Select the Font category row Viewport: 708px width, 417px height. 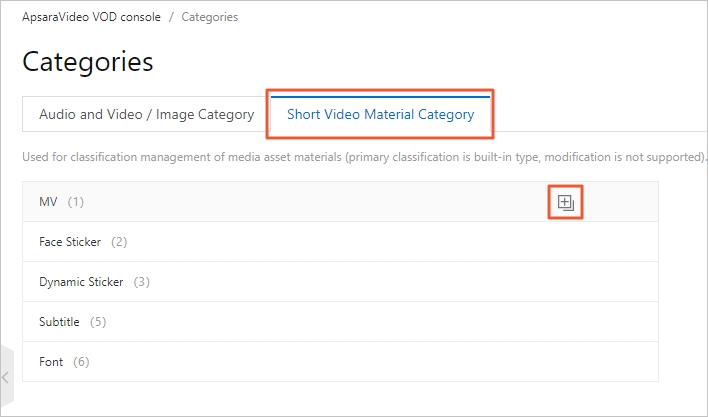click(51, 362)
